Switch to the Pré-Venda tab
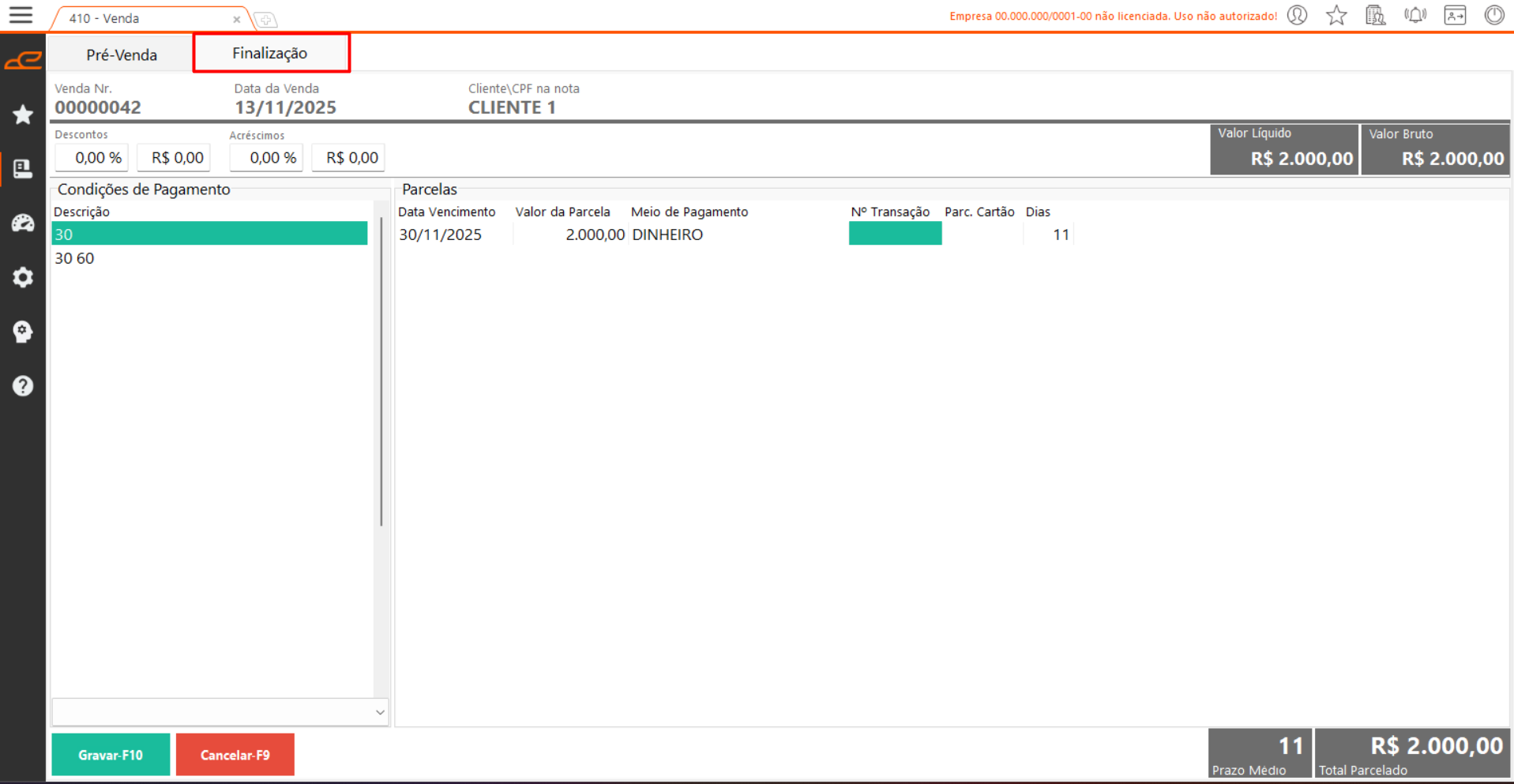The image size is (1514, 784). pos(122,54)
